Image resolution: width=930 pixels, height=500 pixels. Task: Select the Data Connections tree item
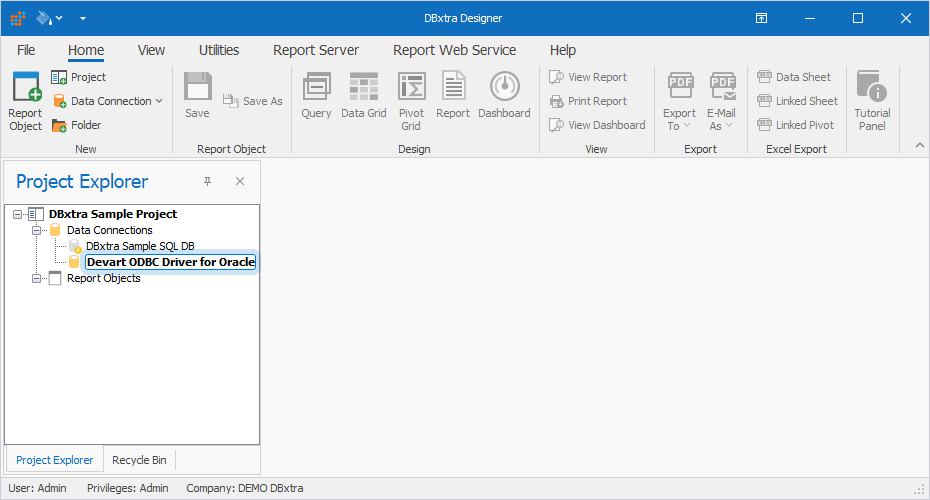pos(110,230)
